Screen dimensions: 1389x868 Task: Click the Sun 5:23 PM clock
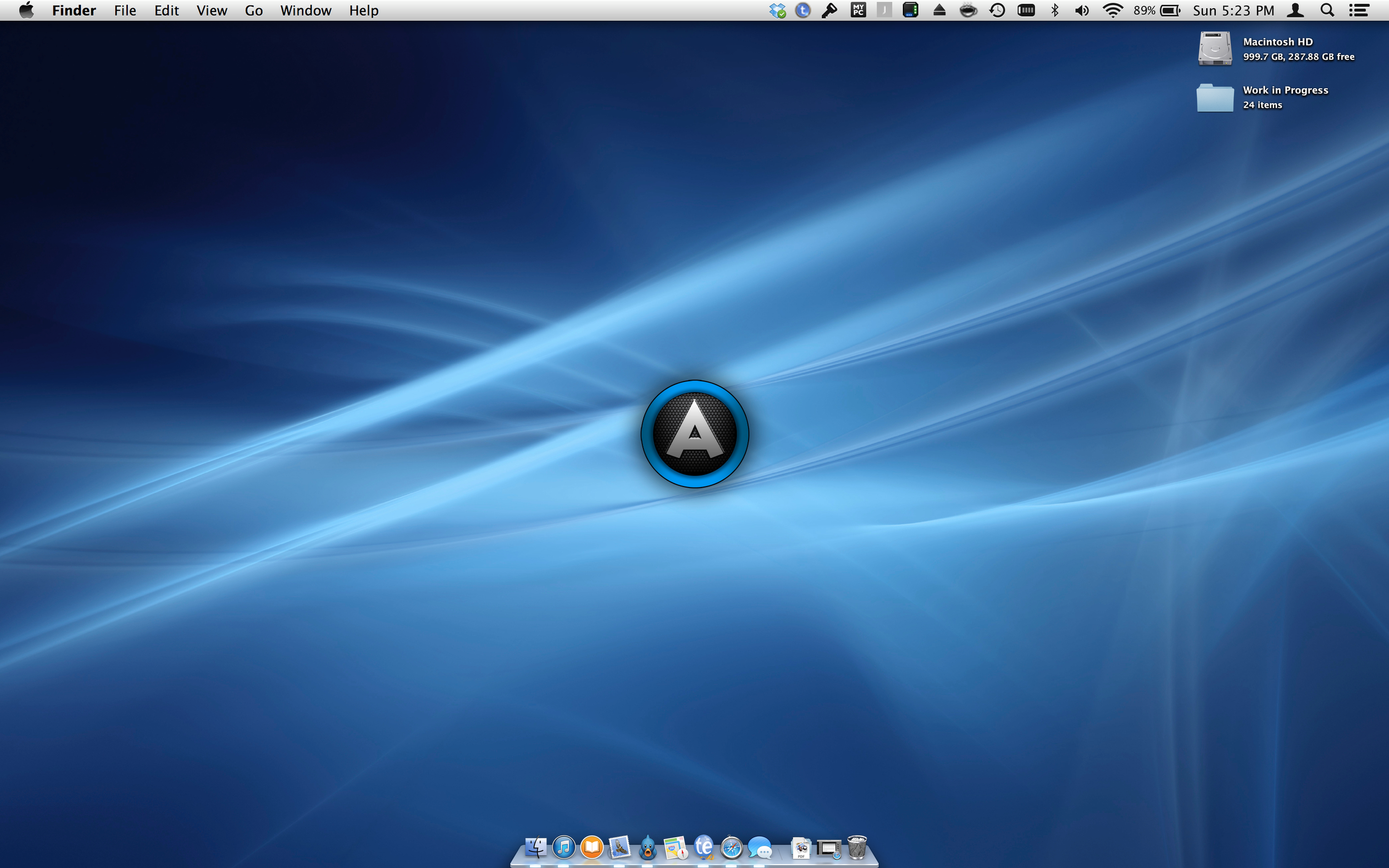[1233, 11]
